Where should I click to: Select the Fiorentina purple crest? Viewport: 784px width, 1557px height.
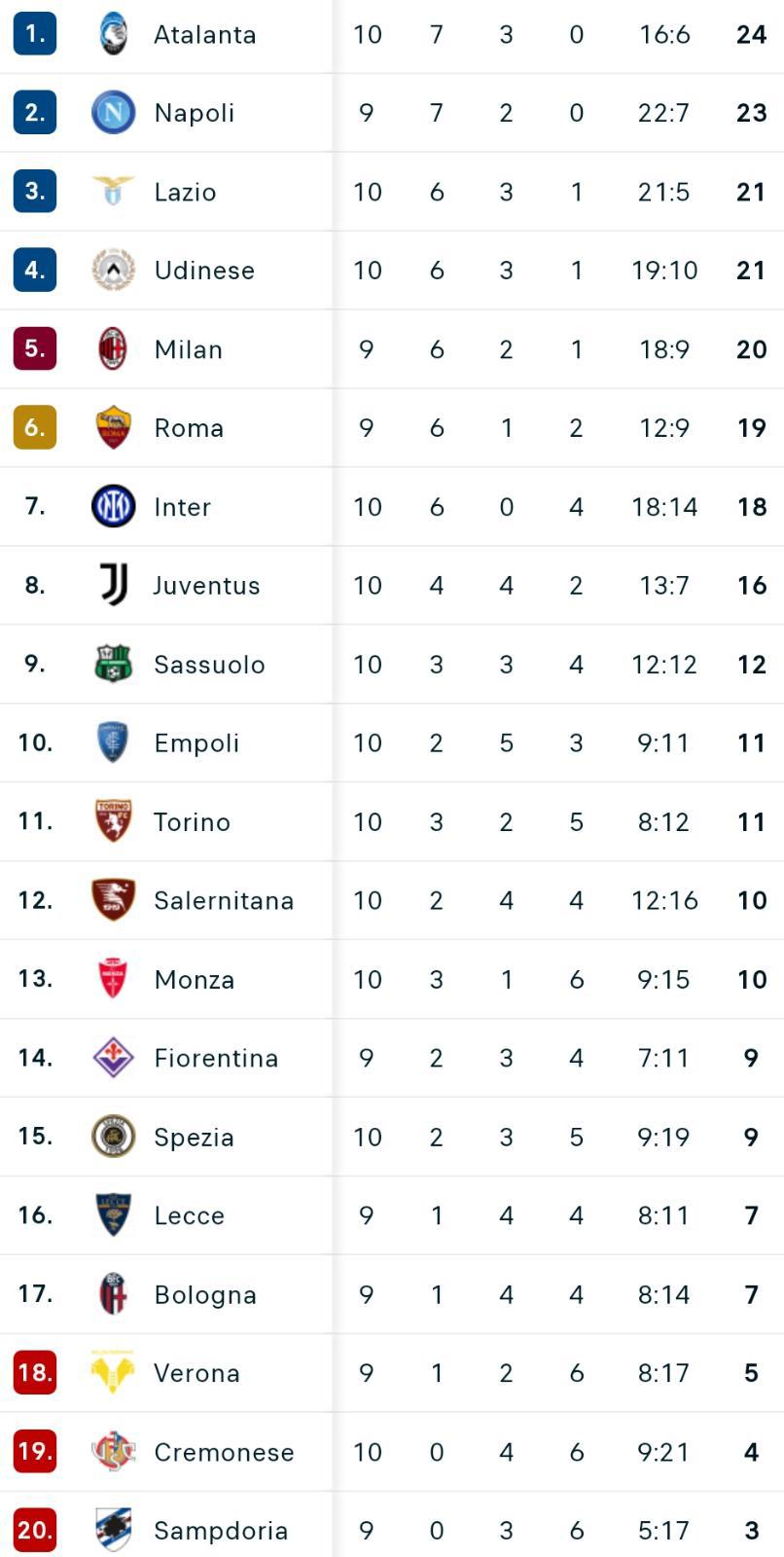pyautogui.click(x=113, y=1058)
